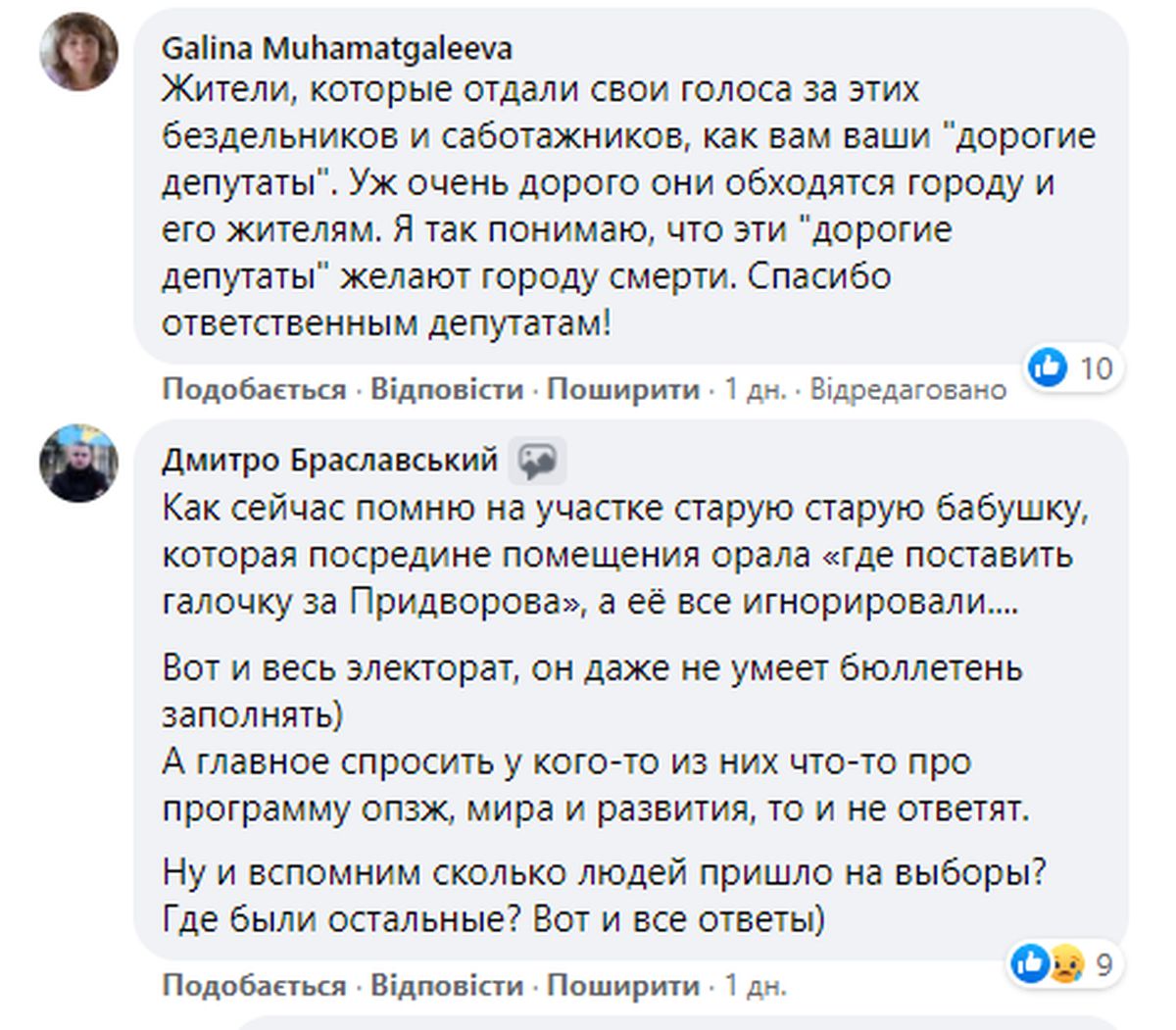Click Galina's comment text about депутаты
Viewport: 1176px width, 1030px height.
628,206
